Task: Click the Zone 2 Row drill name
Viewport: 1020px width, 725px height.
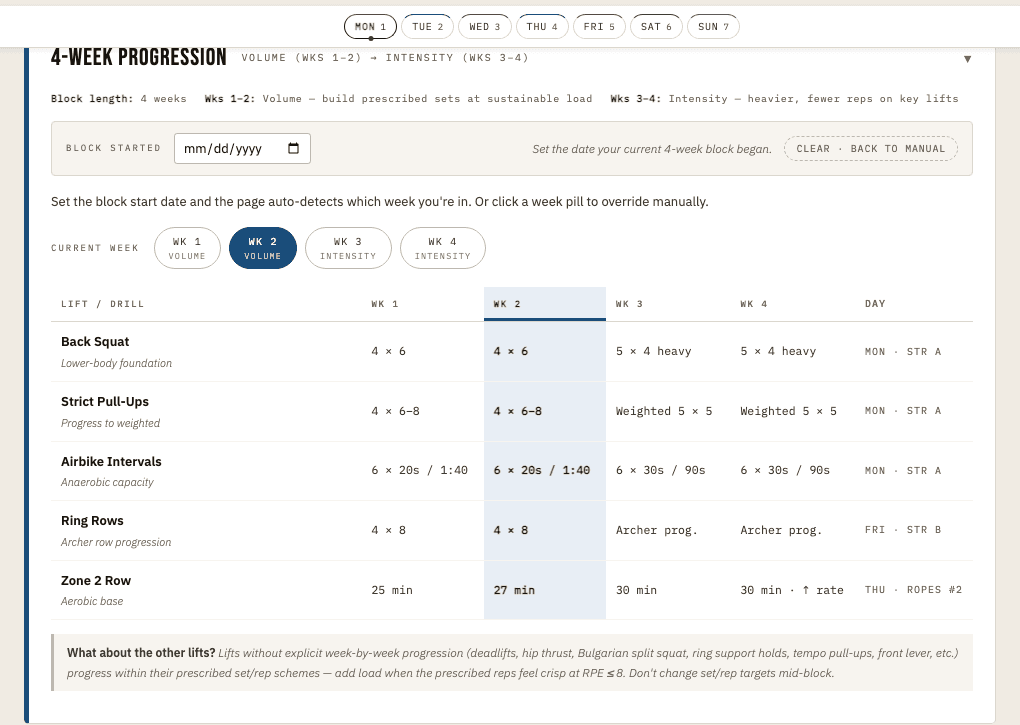Action: (x=96, y=580)
